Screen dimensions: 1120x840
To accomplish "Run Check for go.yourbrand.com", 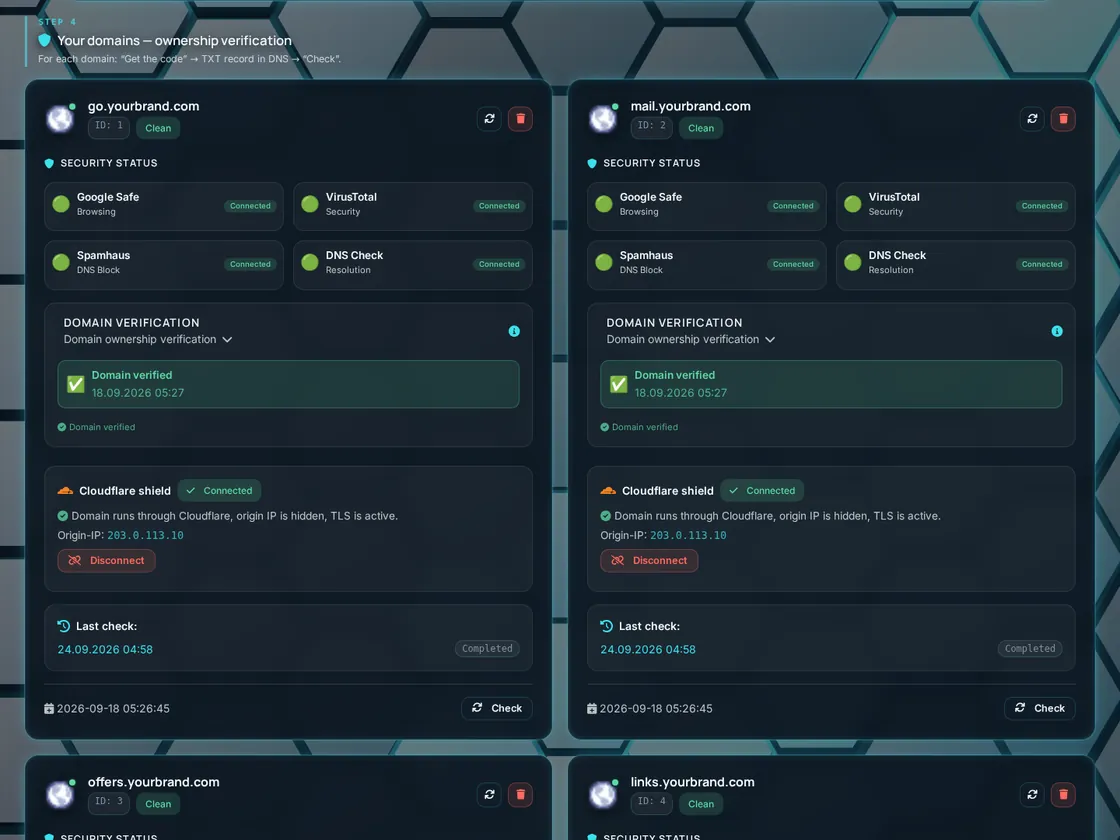I will click(x=496, y=709).
